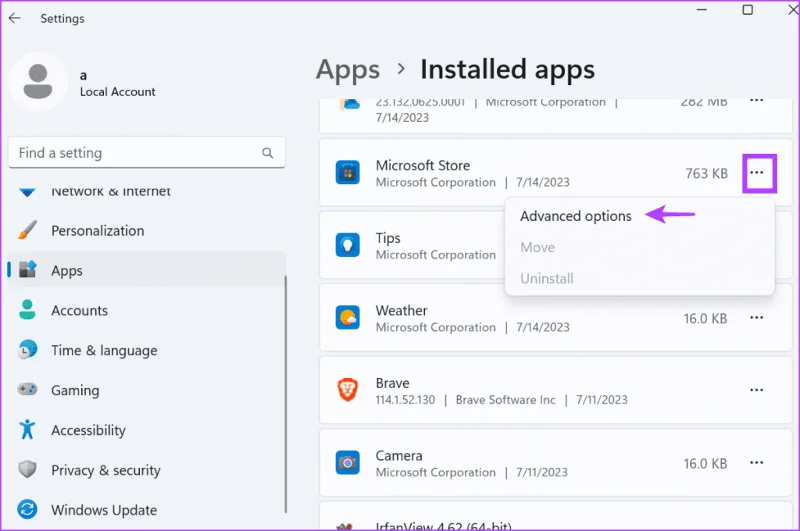Click the OneDrive cloud app icon

tap(350, 104)
